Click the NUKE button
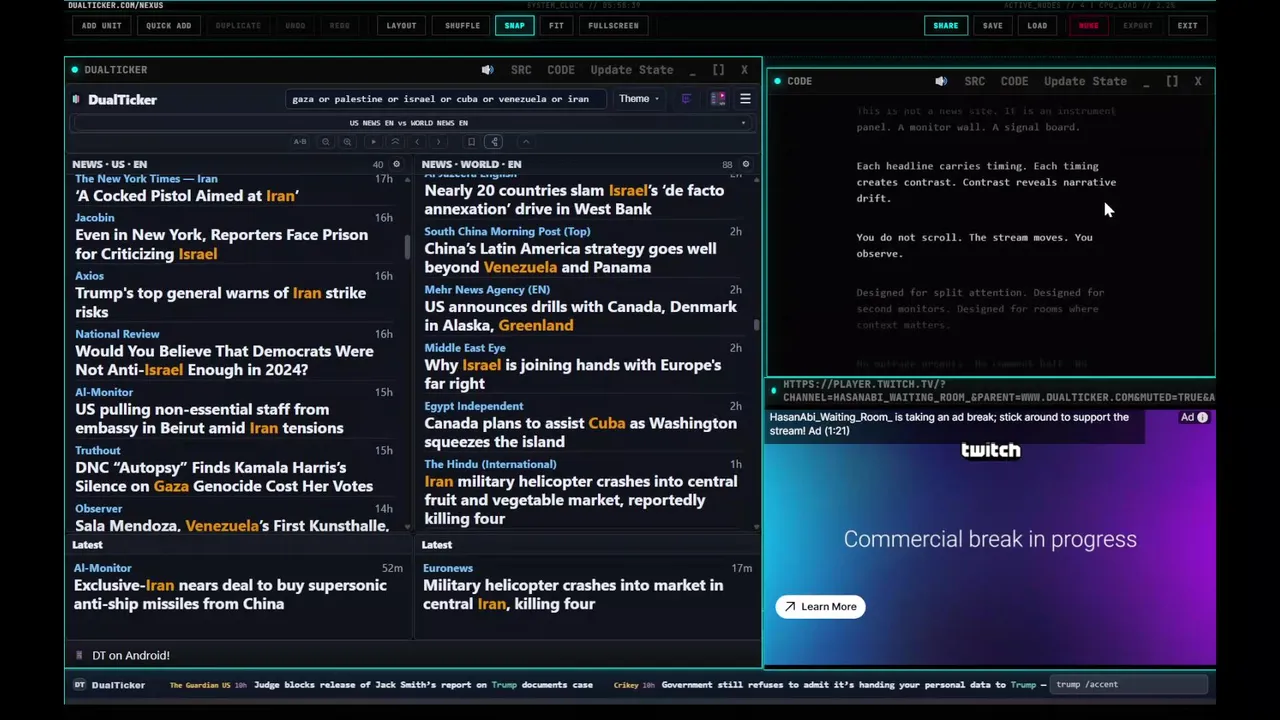The image size is (1280, 720). pyautogui.click(x=1088, y=25)
